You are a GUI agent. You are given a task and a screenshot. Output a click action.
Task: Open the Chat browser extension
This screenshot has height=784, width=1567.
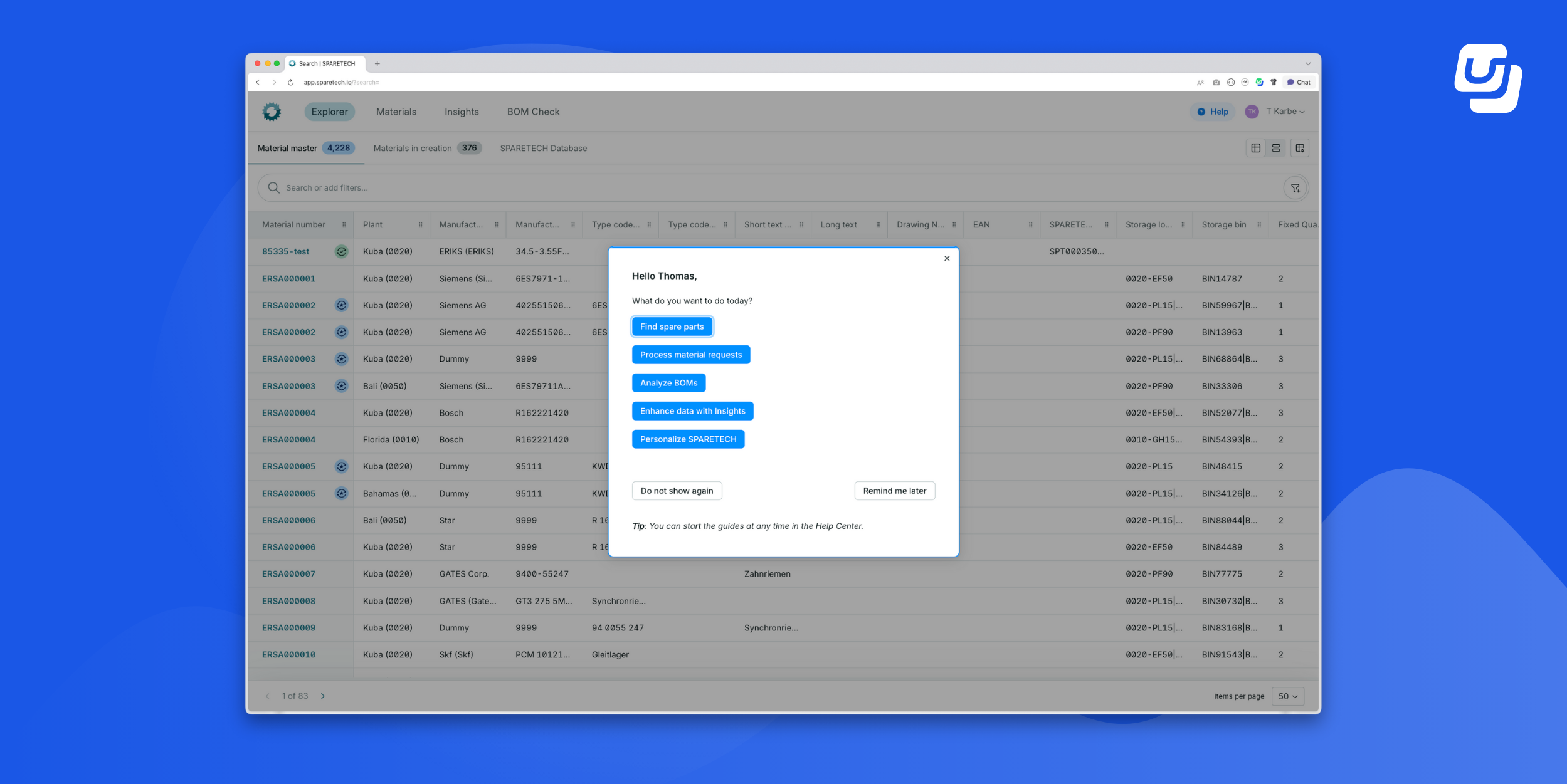coord(1299,82)
